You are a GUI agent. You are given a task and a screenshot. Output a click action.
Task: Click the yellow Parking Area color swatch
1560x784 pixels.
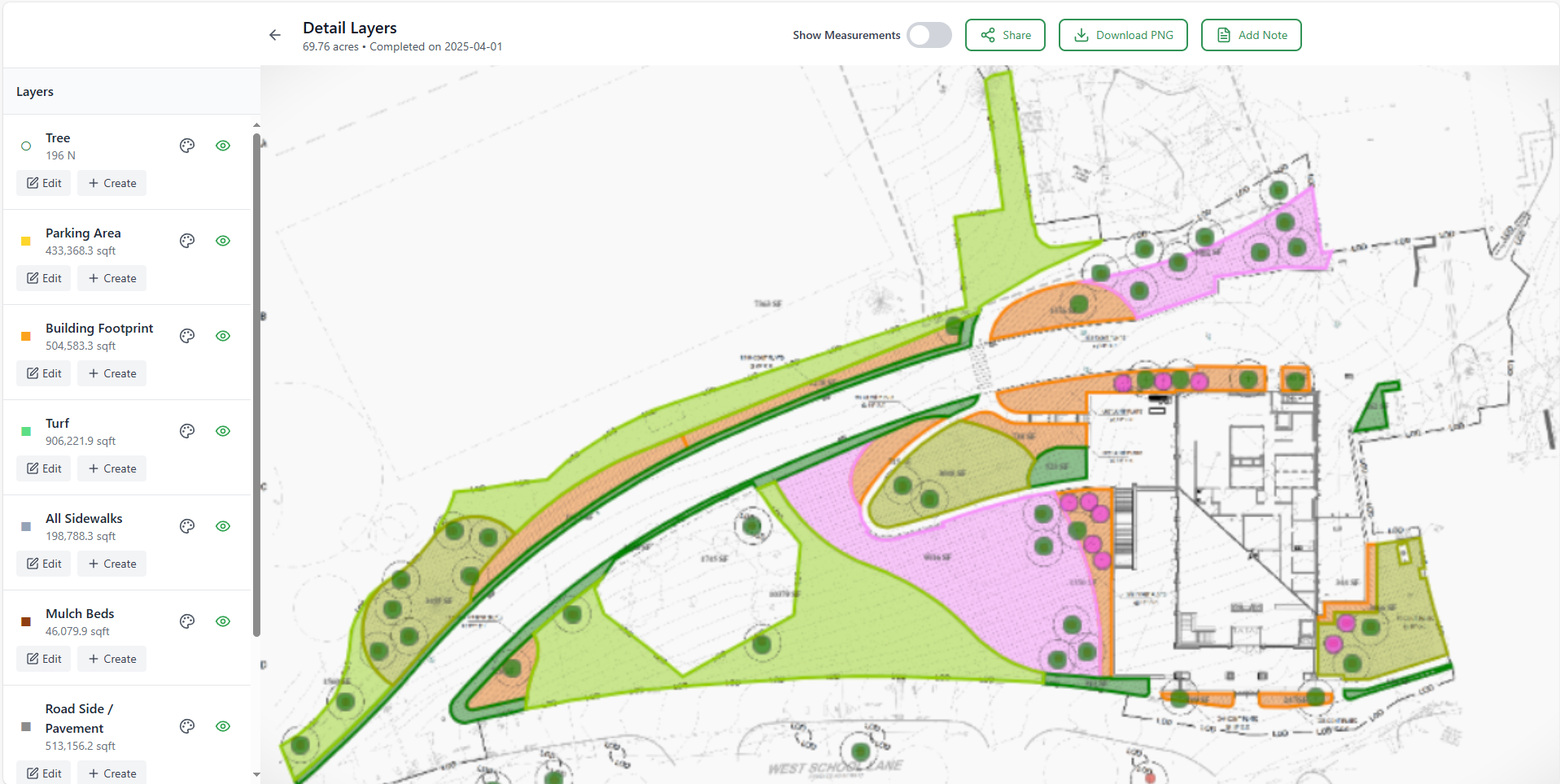pyautogui.click(x=26, y=241)
